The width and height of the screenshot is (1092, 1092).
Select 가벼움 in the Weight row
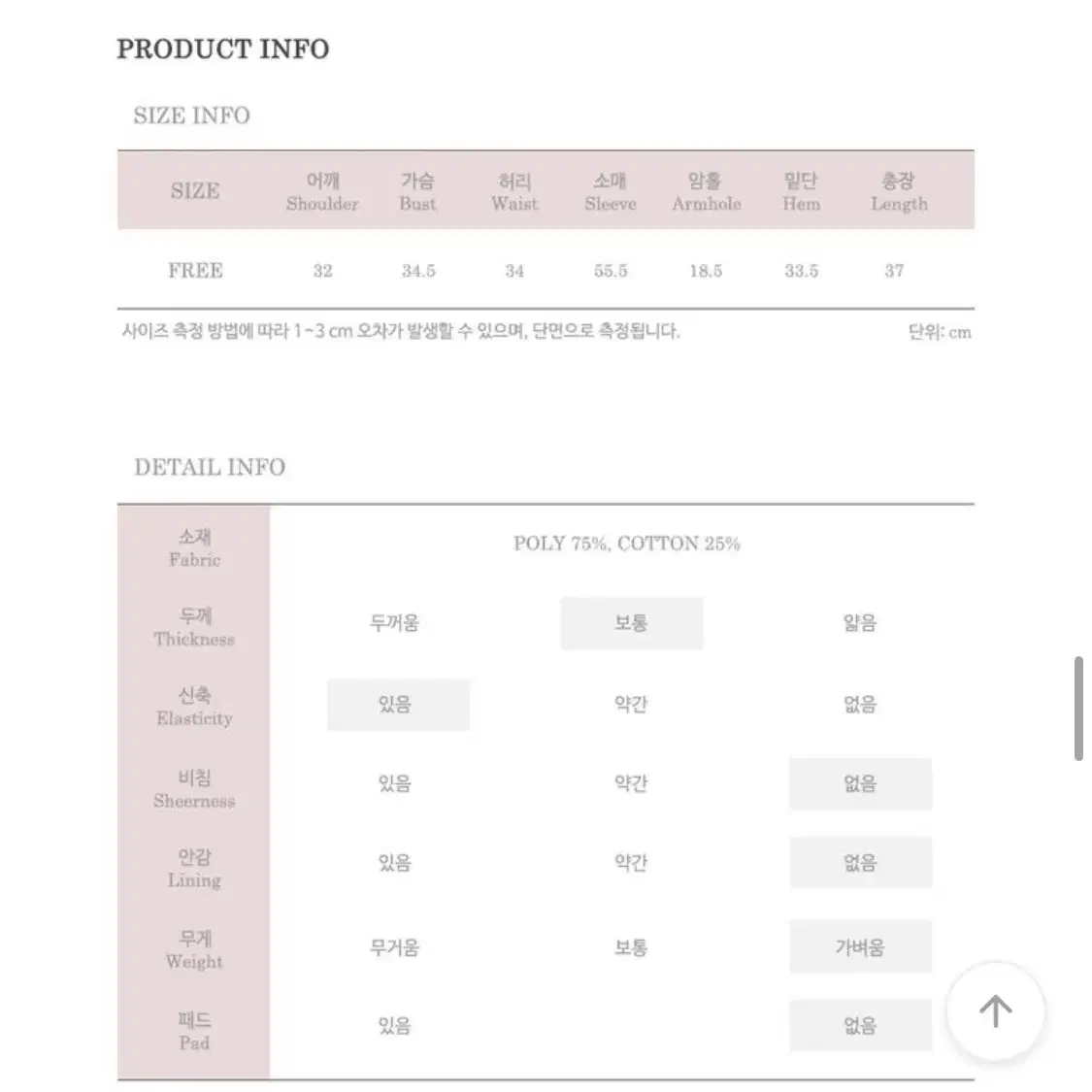click(861, 946)
